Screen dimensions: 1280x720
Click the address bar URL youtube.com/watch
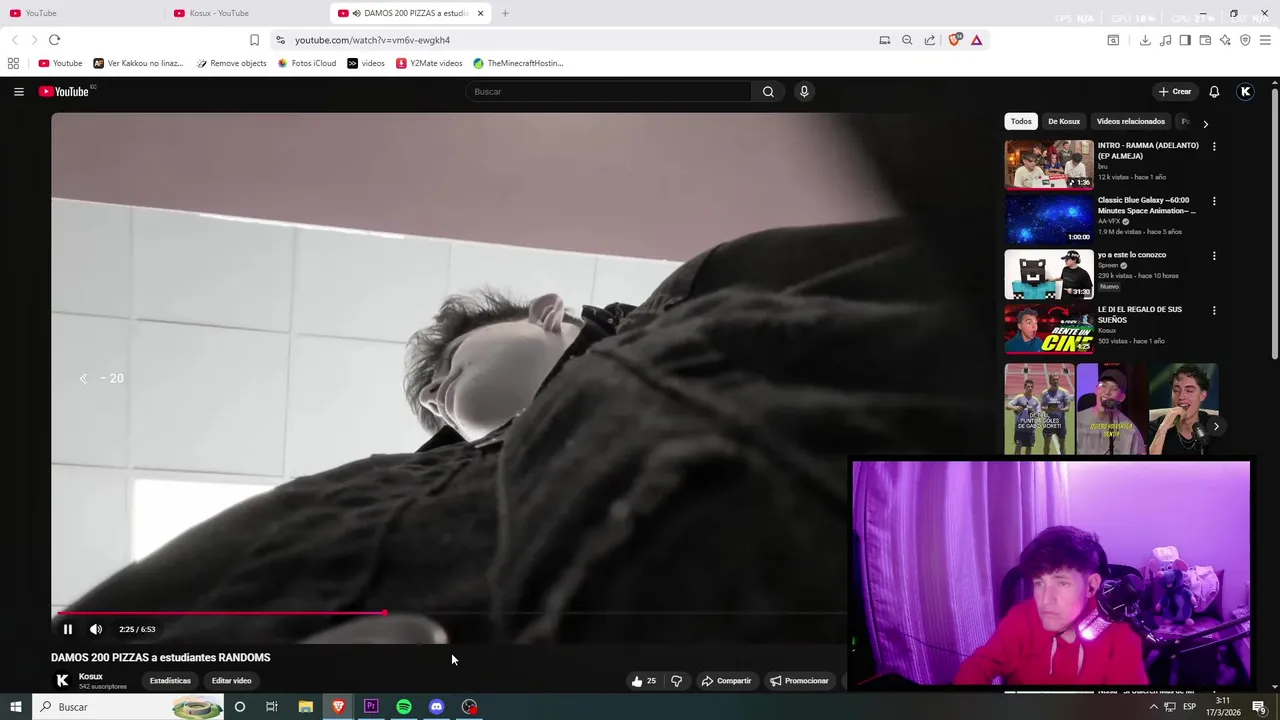click(372, 40)
